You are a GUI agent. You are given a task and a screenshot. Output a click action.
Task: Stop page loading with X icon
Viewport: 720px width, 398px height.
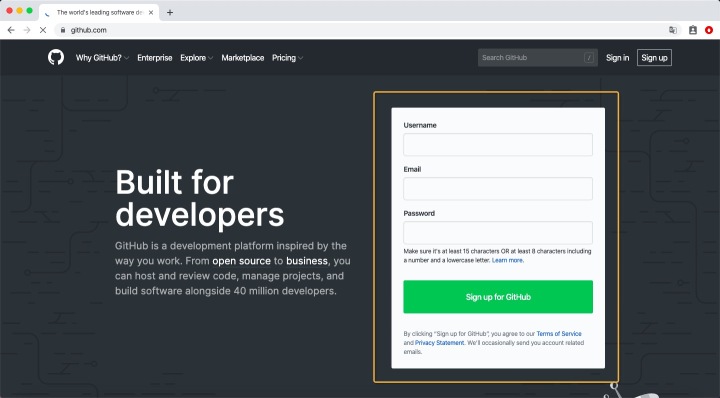coord(43,30)
